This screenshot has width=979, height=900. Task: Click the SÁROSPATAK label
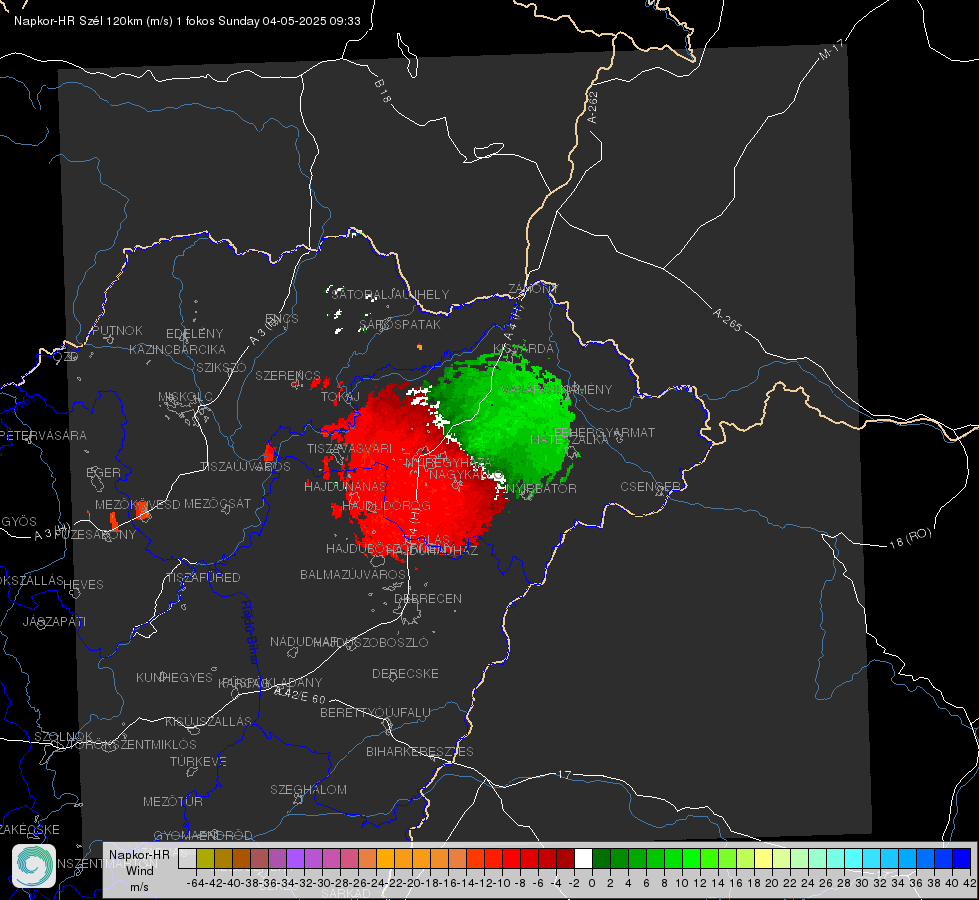[x=400, y=324]
